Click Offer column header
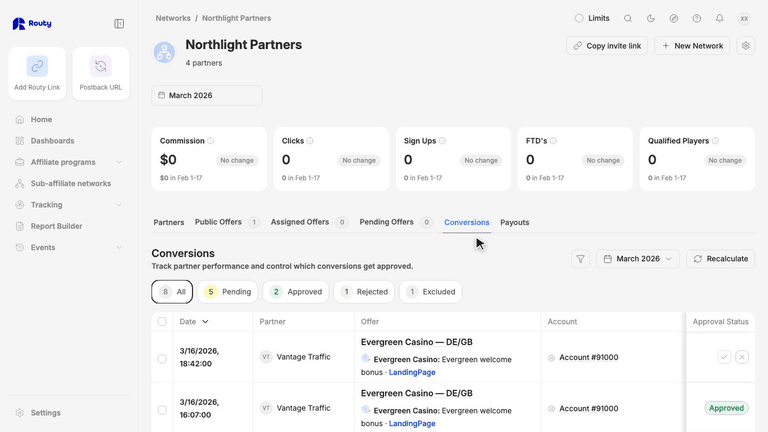Viewport: 768px width, 432px height. click(x=370, y=321)
